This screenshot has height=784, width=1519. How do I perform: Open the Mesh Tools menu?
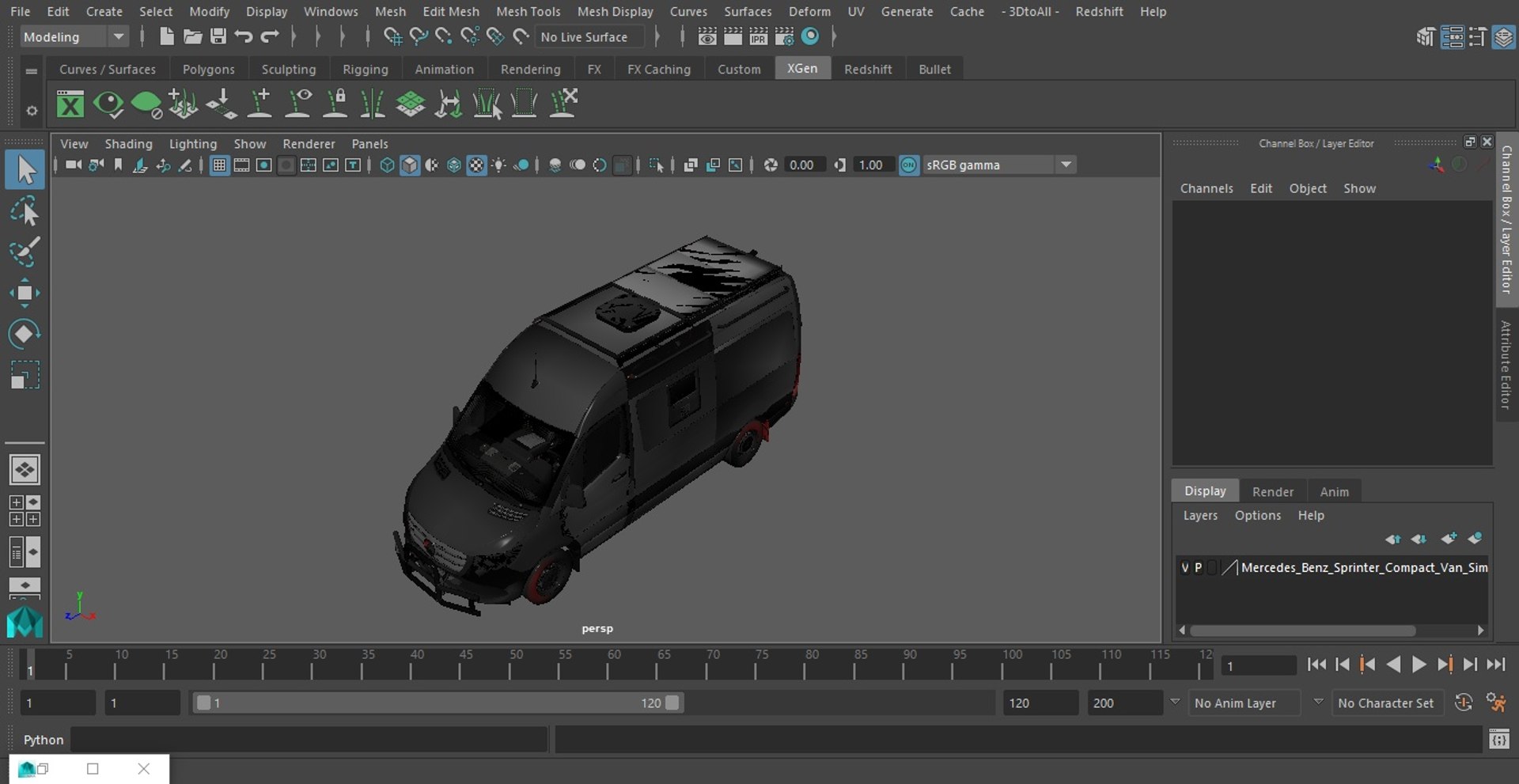click(x=528, y=11)
